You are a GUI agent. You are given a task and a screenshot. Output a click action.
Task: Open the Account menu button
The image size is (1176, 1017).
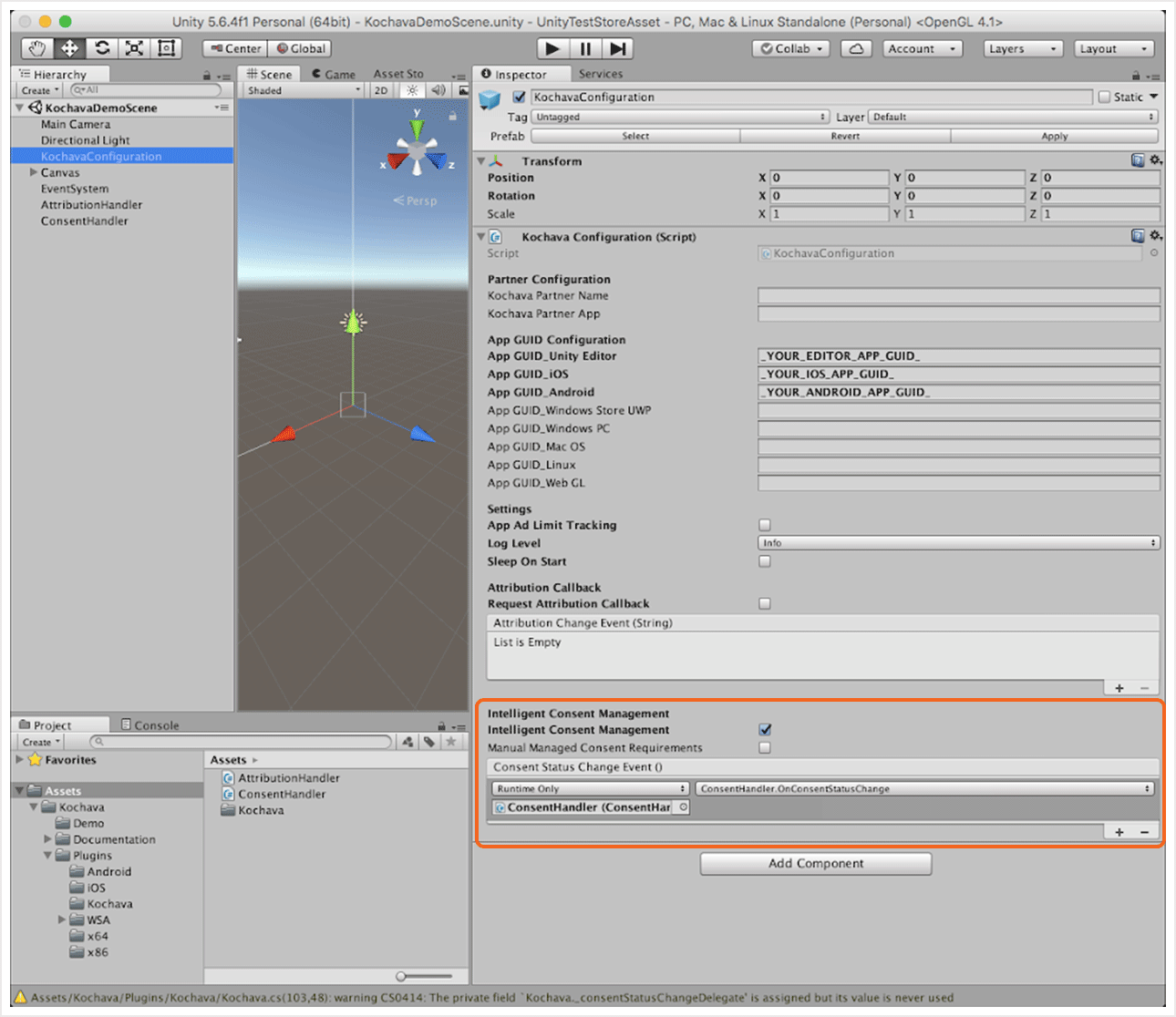(923, 49)
